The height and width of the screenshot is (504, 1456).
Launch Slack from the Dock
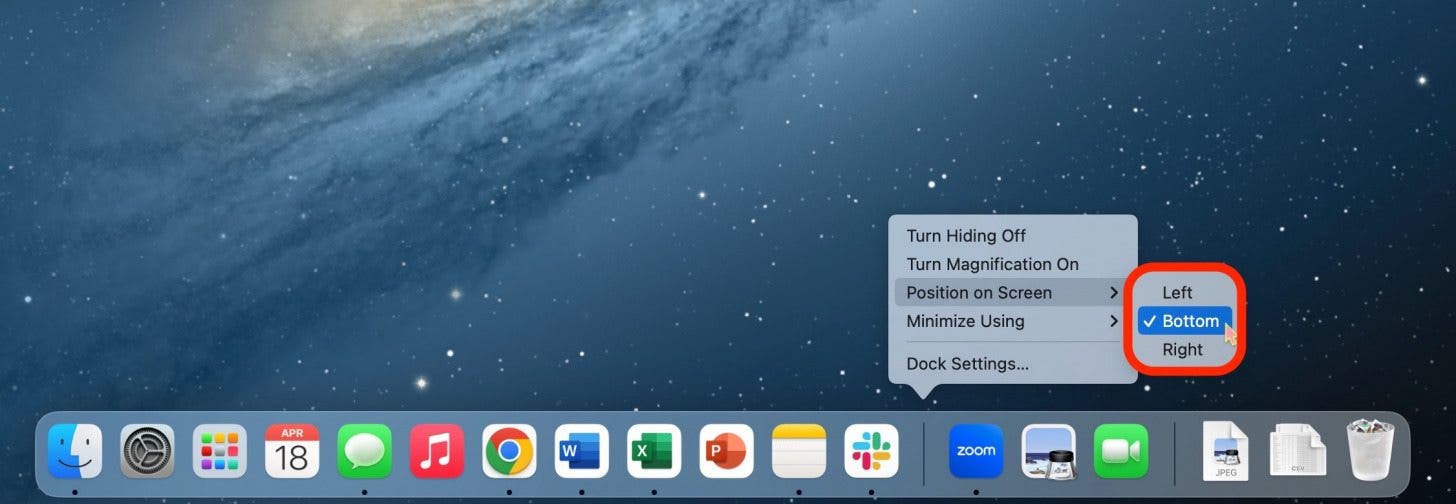point(872,451)
